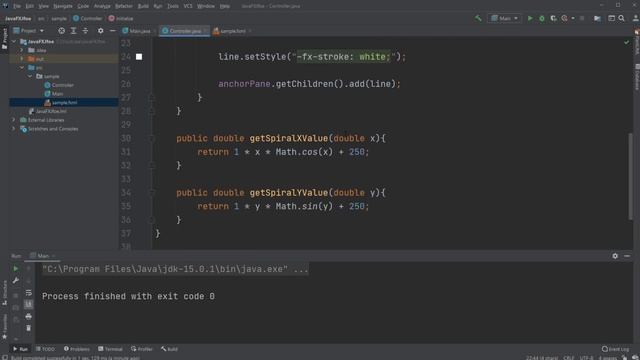Image resolution: width=640 pixels, height=360 pixels.
Task: Open the VCS menu
Action: tap(188, 6)
